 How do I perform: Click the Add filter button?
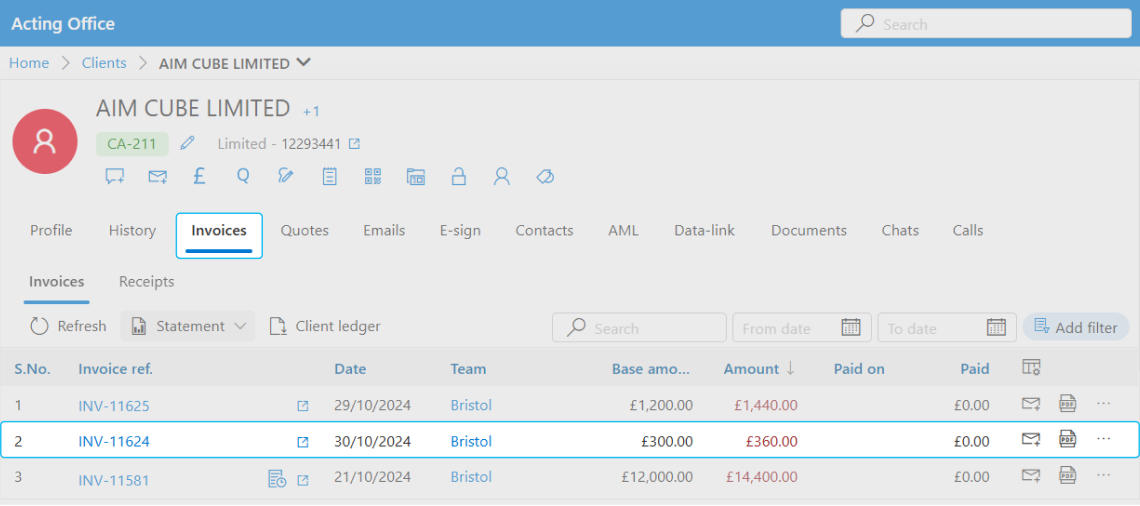tap(1075, 327)
